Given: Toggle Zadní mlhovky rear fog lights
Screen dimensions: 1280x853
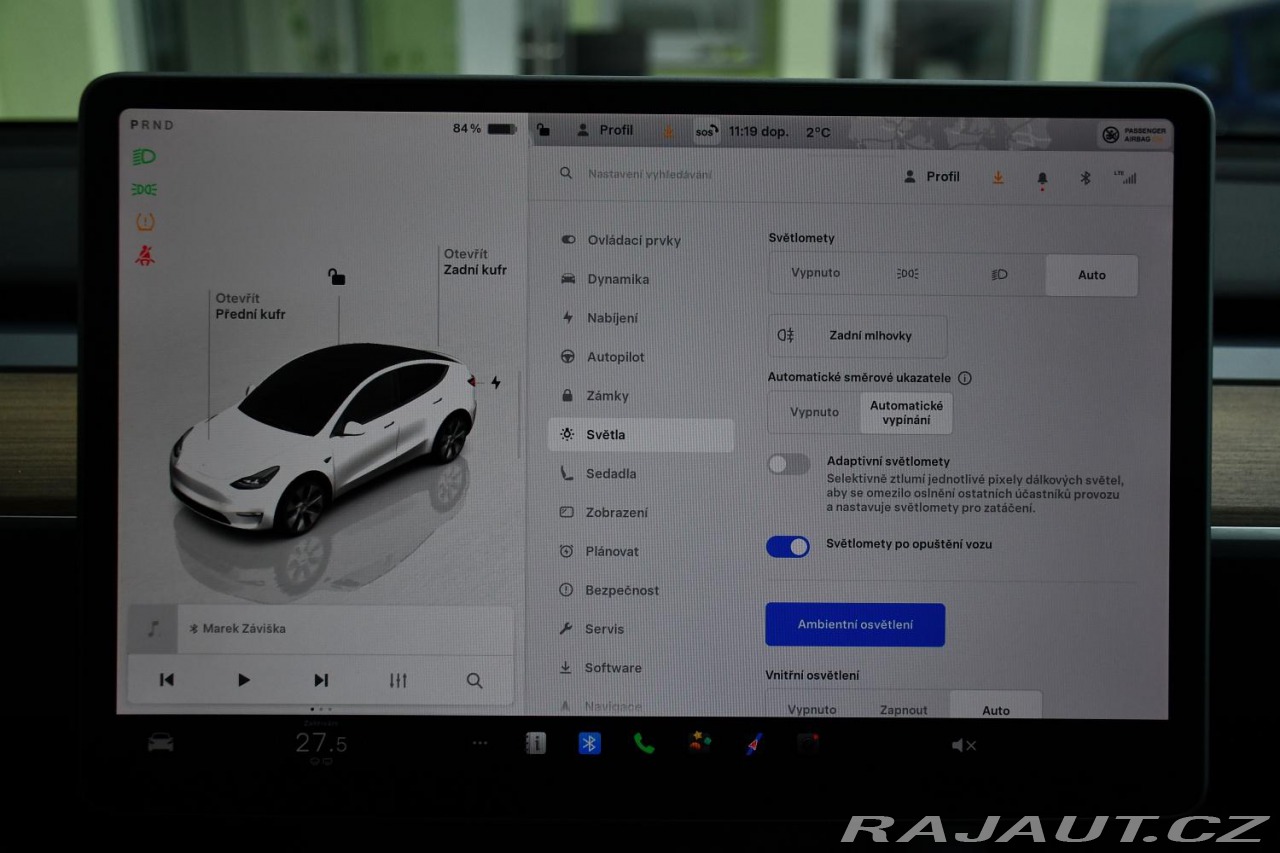Looking at the screenshot, I should [857, 336].
